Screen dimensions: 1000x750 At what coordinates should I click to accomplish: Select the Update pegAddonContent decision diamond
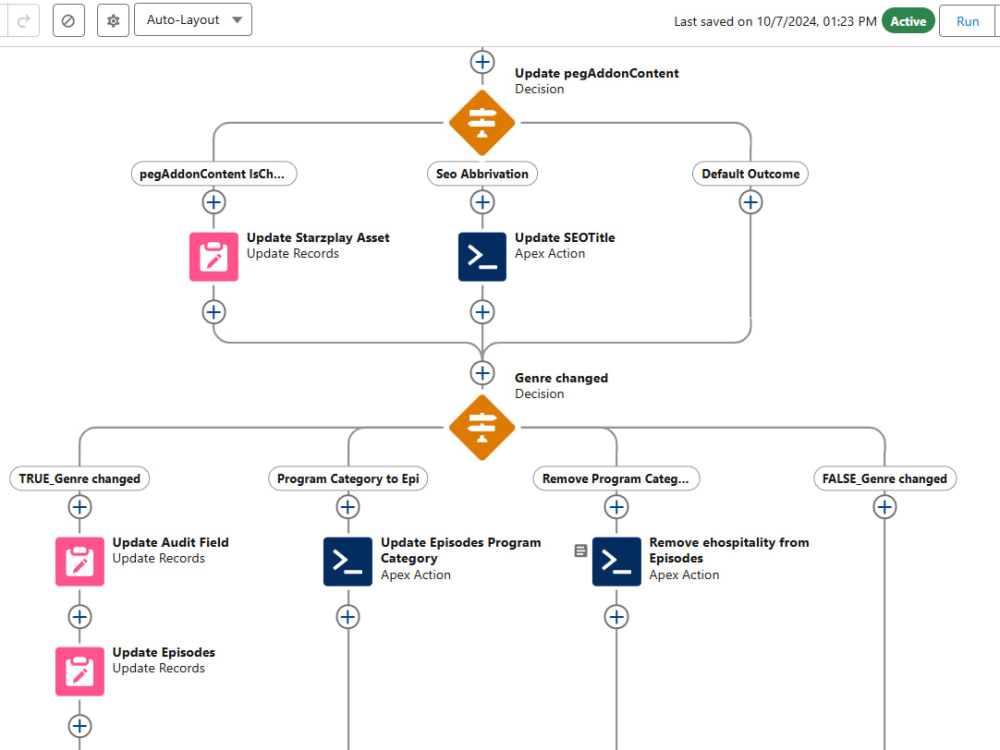482,122
